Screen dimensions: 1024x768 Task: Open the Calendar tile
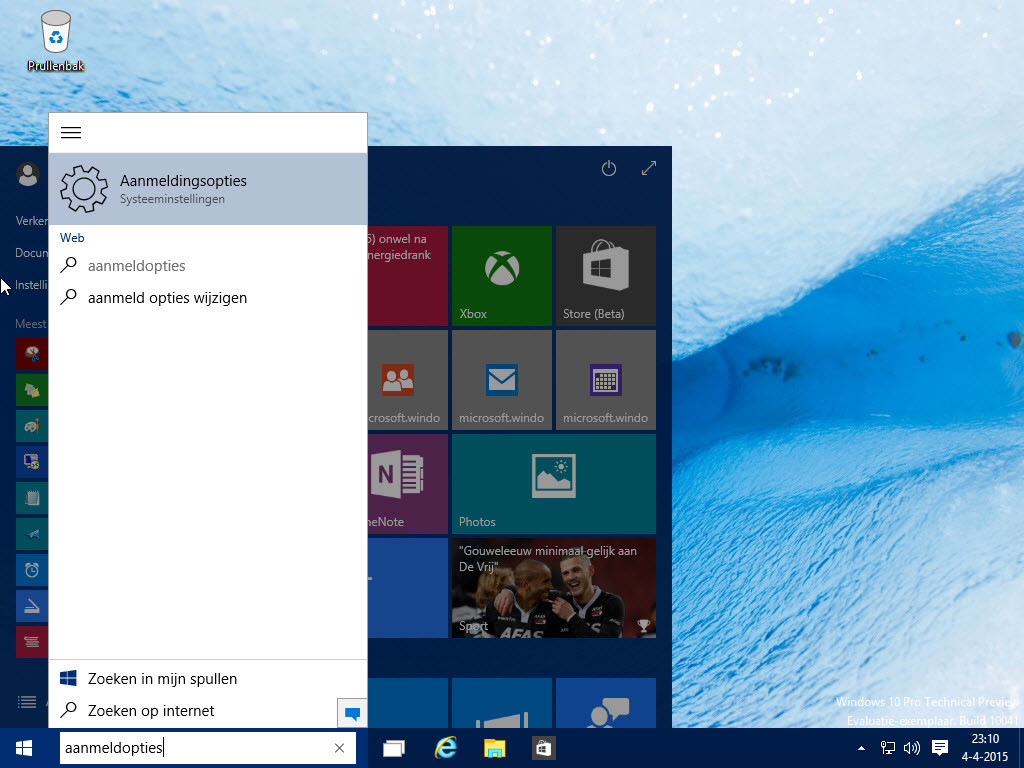click(x=605, y=379)
